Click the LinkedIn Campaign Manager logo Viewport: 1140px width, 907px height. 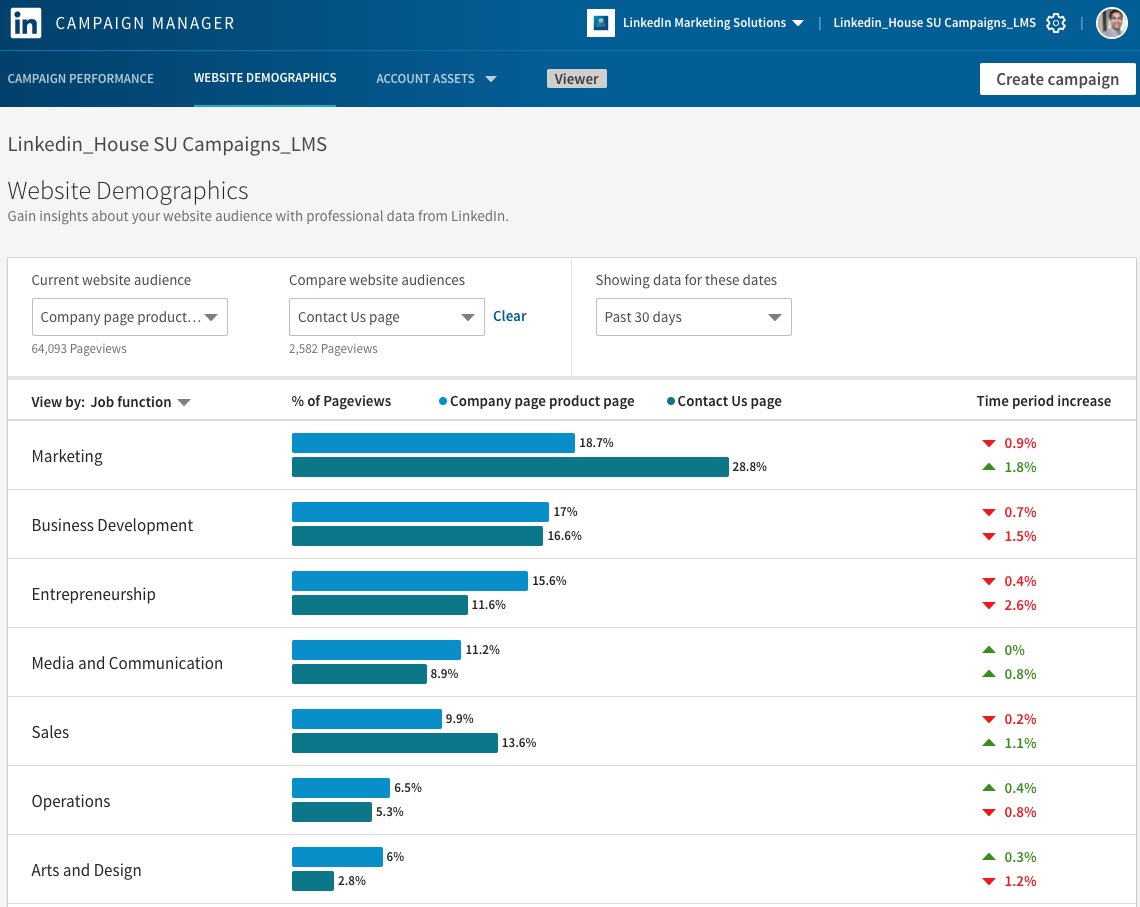coord(25,22)
